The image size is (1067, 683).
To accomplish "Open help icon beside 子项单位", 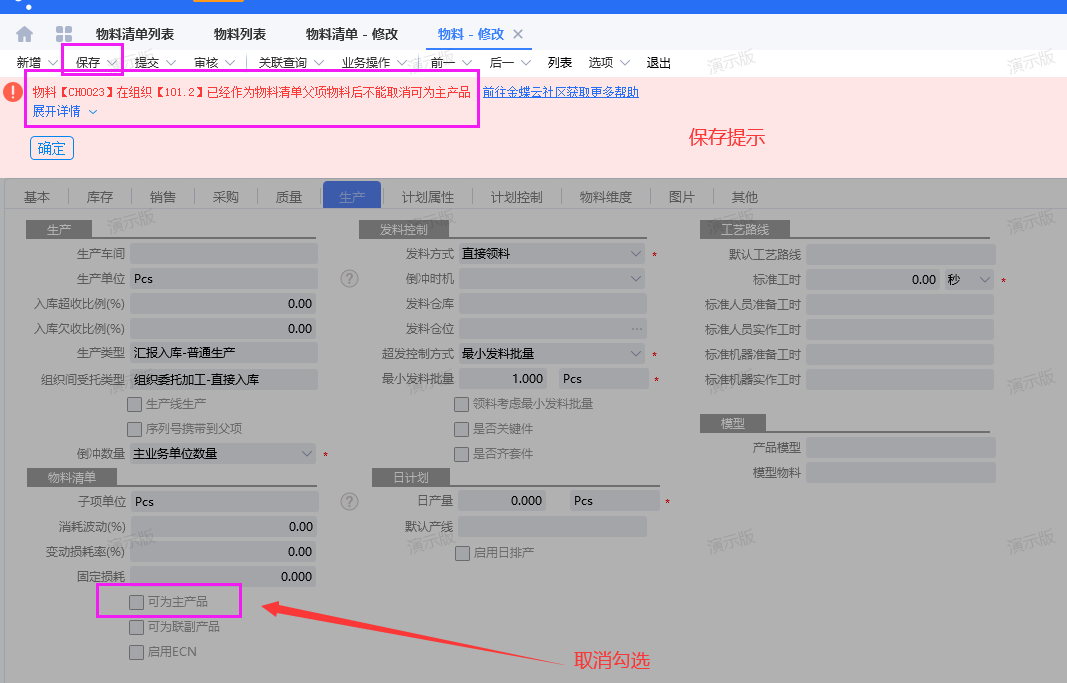I will click(x=349, y=501).
